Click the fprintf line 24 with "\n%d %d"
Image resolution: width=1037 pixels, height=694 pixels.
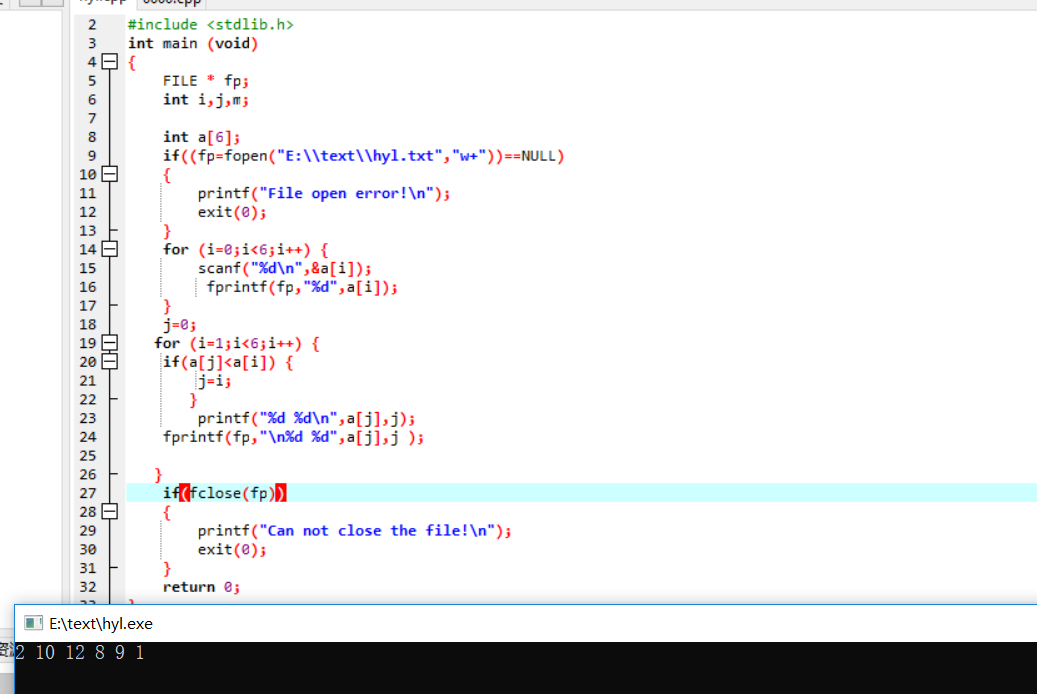coord(293,437)
